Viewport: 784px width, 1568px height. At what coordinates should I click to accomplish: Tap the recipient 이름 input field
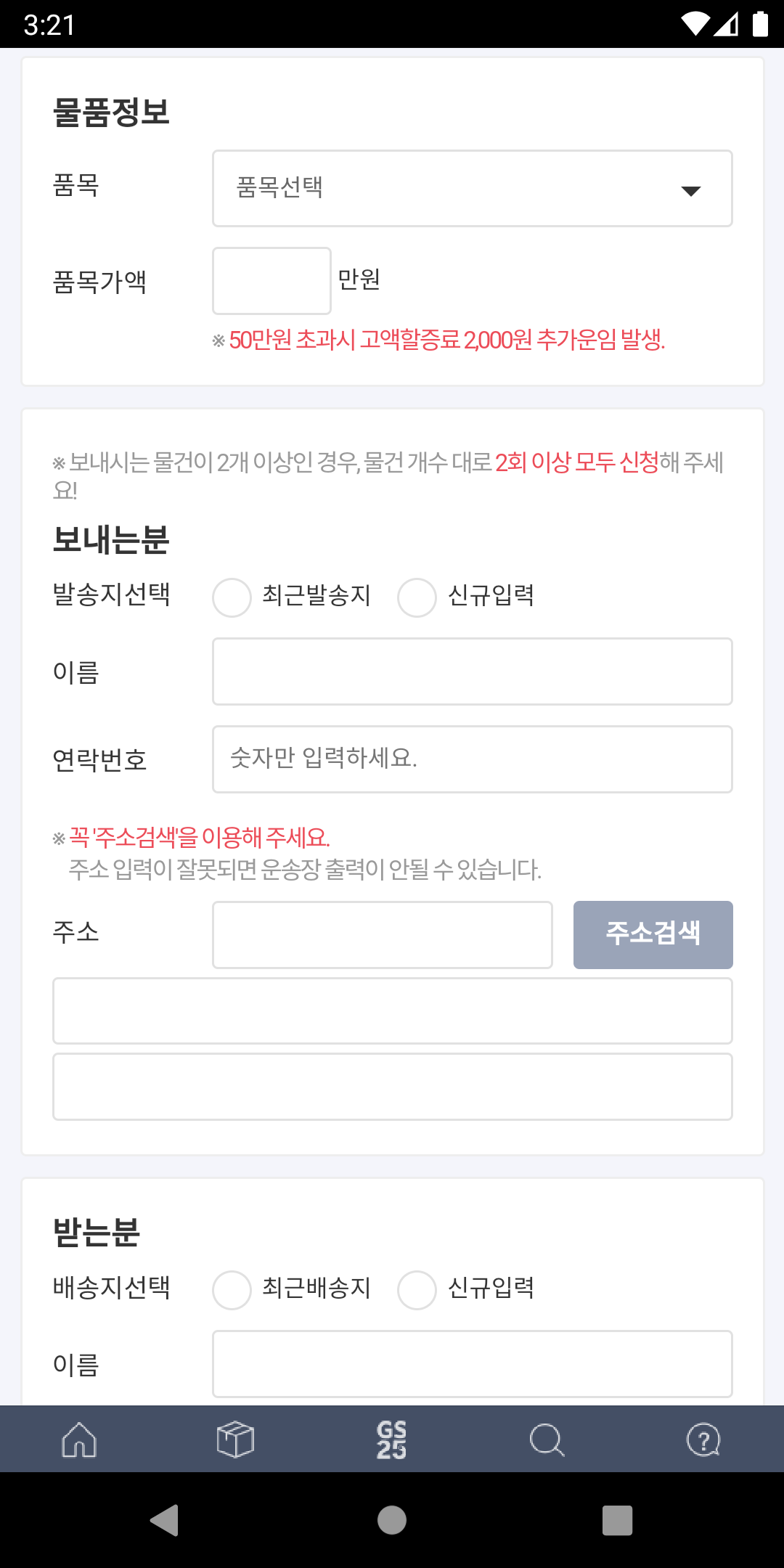point(472,1364)
